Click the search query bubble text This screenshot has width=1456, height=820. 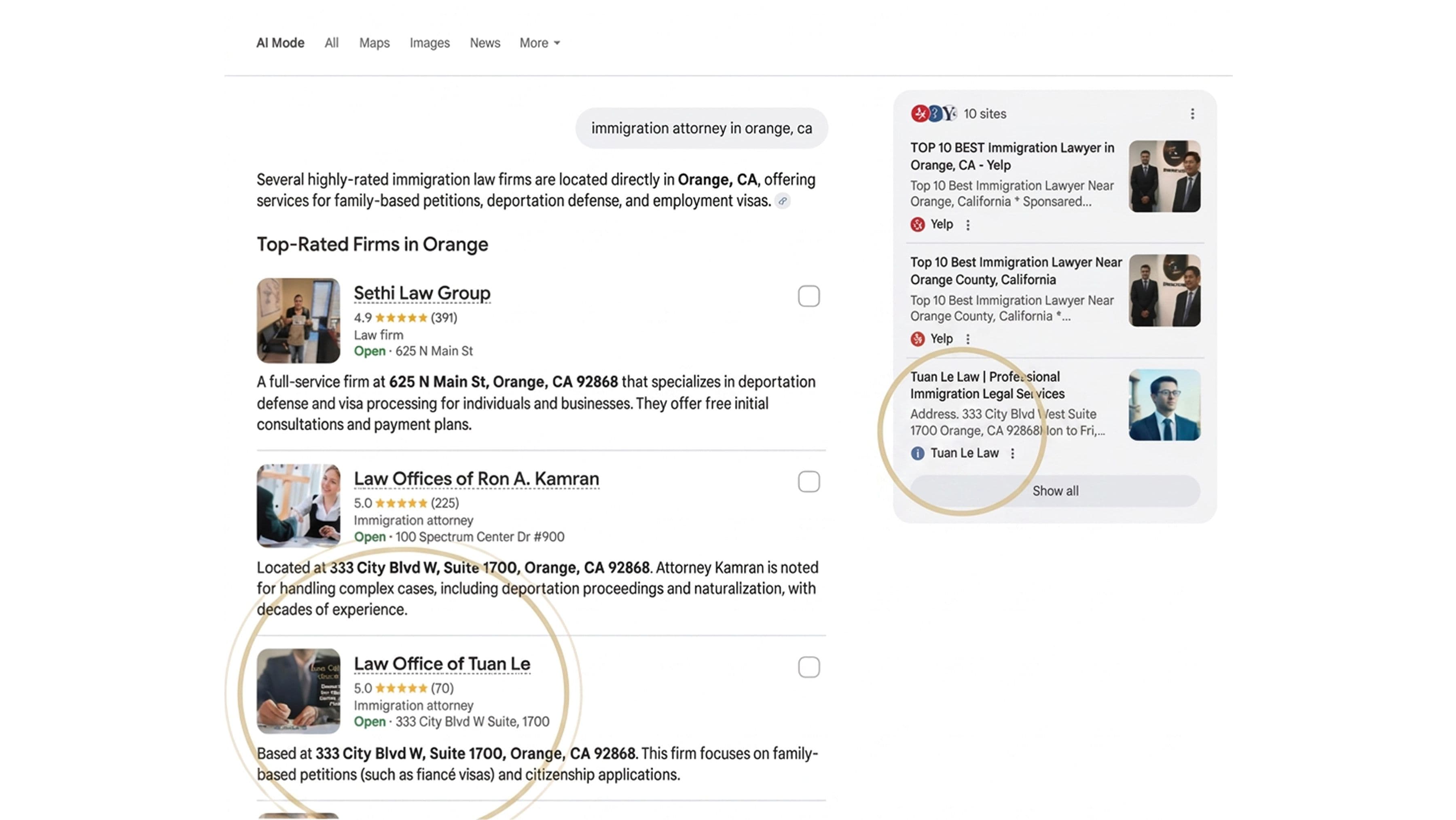[x=701, y=128]
